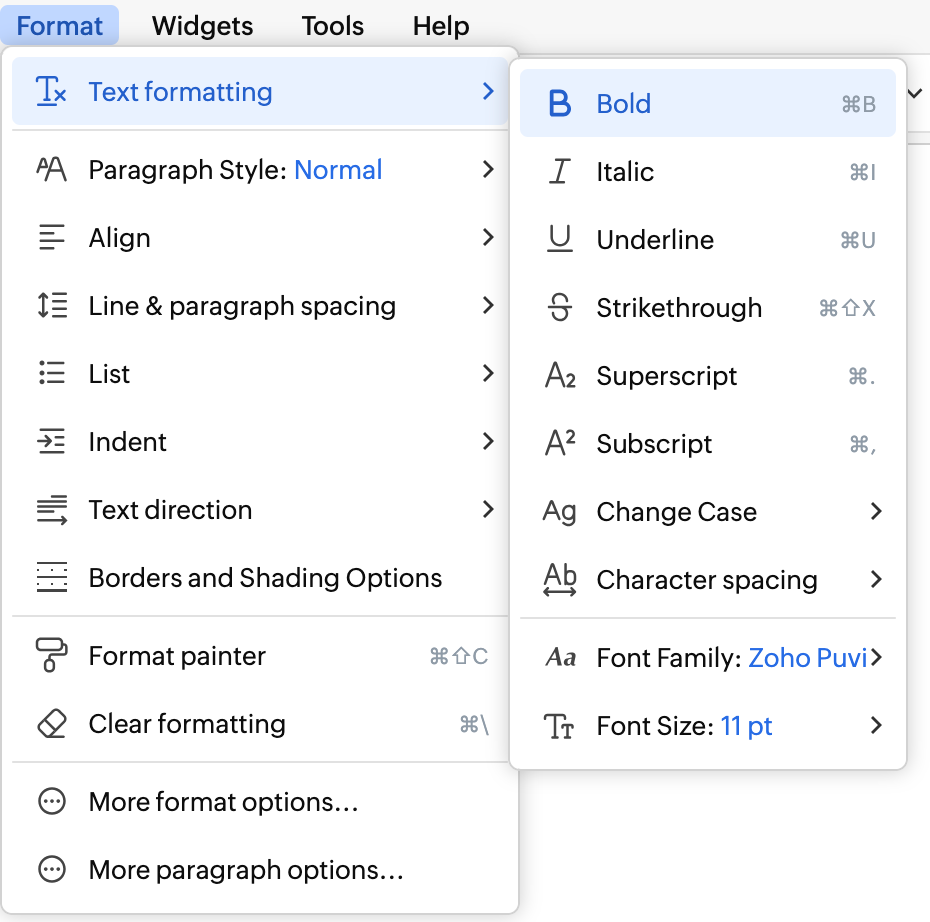Expand Font Size 11 pt chevron
Image resolution: width=930 pixels, height=922 pixels.
click(x=876, y=726)
